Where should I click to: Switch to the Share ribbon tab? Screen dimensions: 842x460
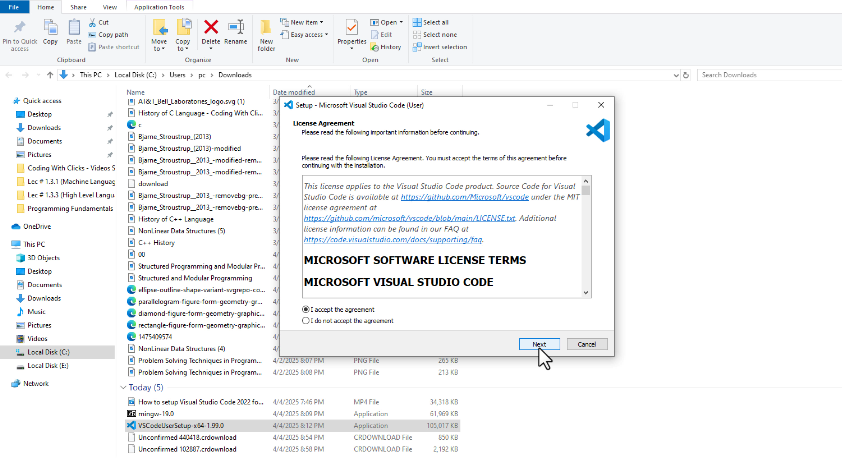(x=78, y=7)
